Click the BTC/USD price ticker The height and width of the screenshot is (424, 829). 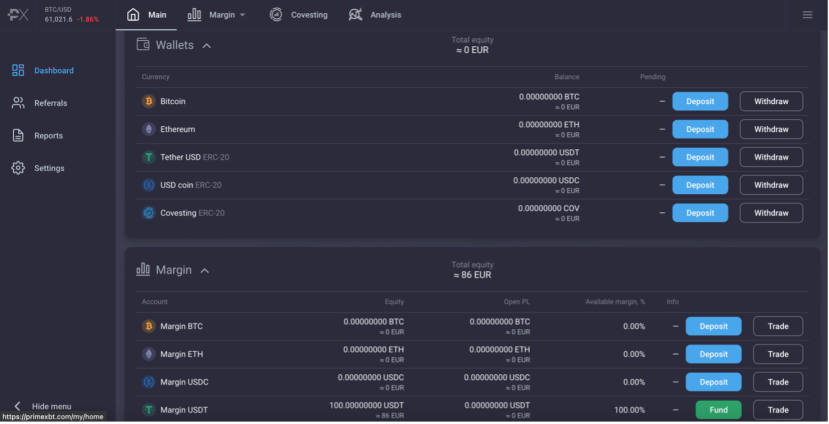71,15
